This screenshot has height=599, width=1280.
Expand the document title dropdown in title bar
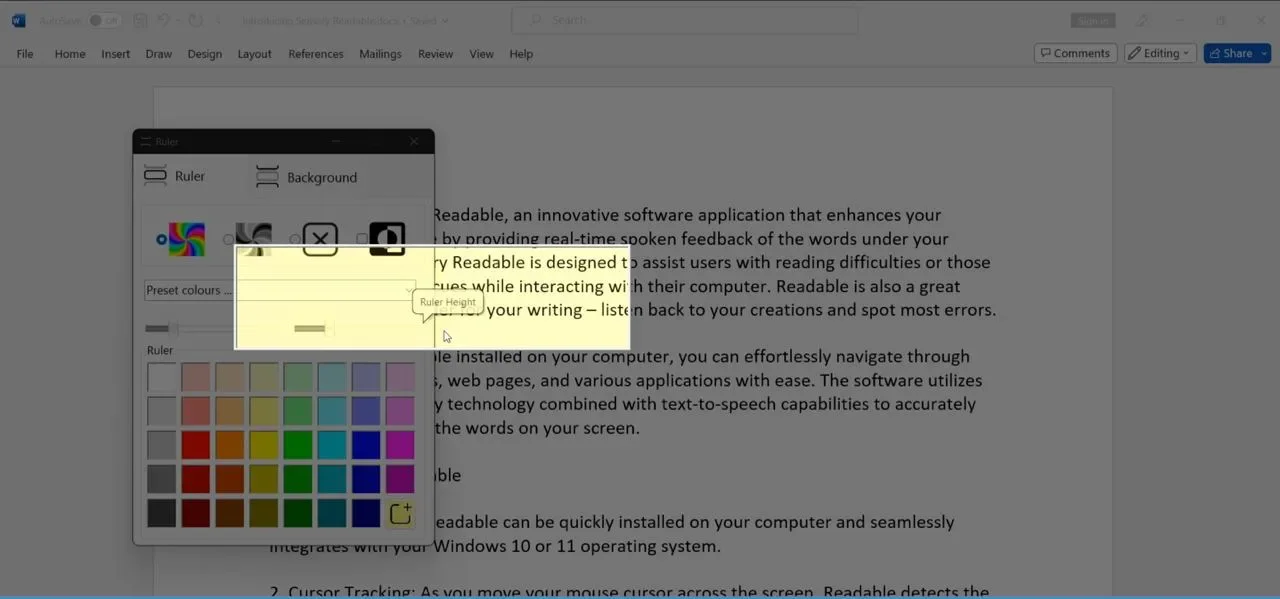click(x=445, y=20)
